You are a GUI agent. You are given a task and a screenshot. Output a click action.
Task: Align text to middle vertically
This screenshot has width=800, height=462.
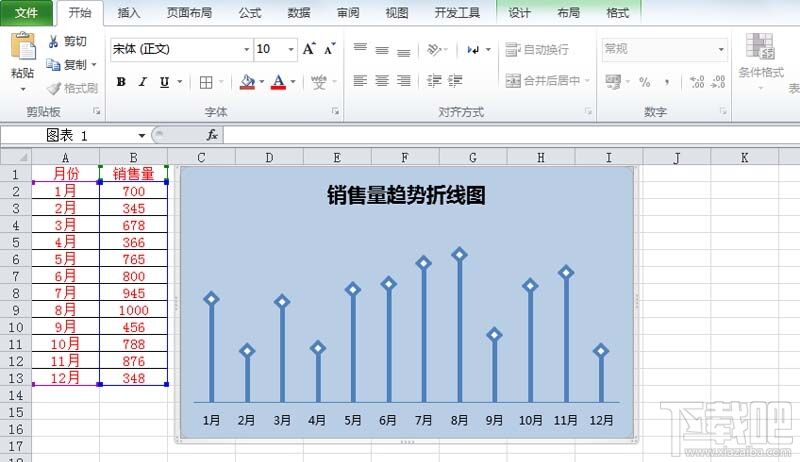pyautogui.click(x=382, y=49)
